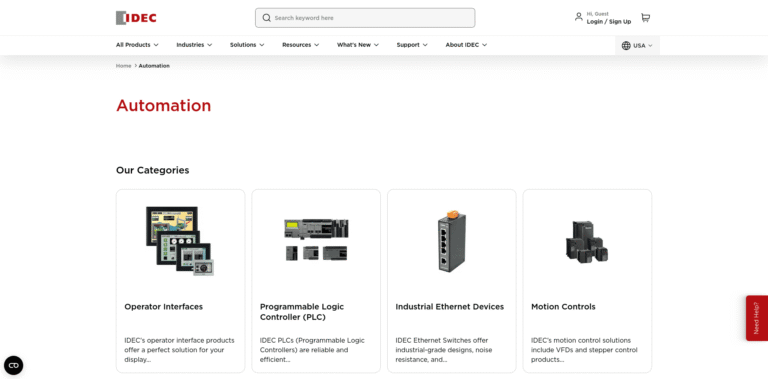Click the Need Help? side button
This screenshot has height=379, width=768.
pos(757,318)
